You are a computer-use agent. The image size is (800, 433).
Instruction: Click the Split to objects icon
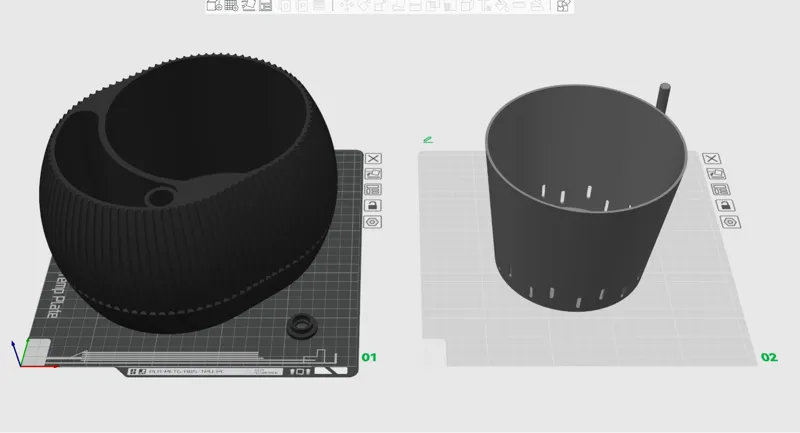click(286, 6)
